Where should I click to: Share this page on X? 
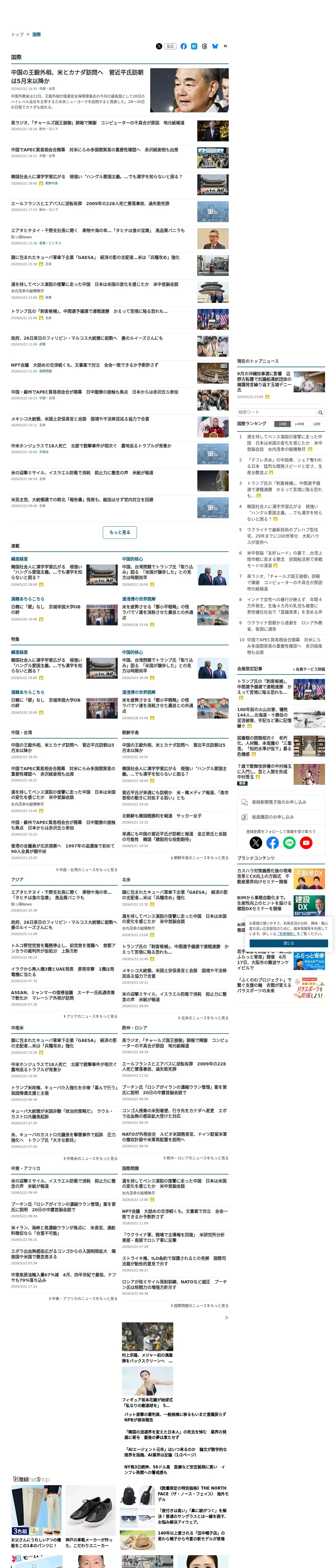click(159, 46)
